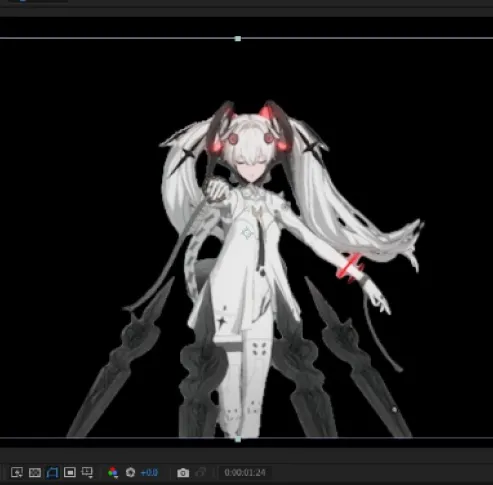The width and height of the screenshot is (493, 485).
Task: Click the 0:00:01:24 preview timecode
Action: (245, 472)
